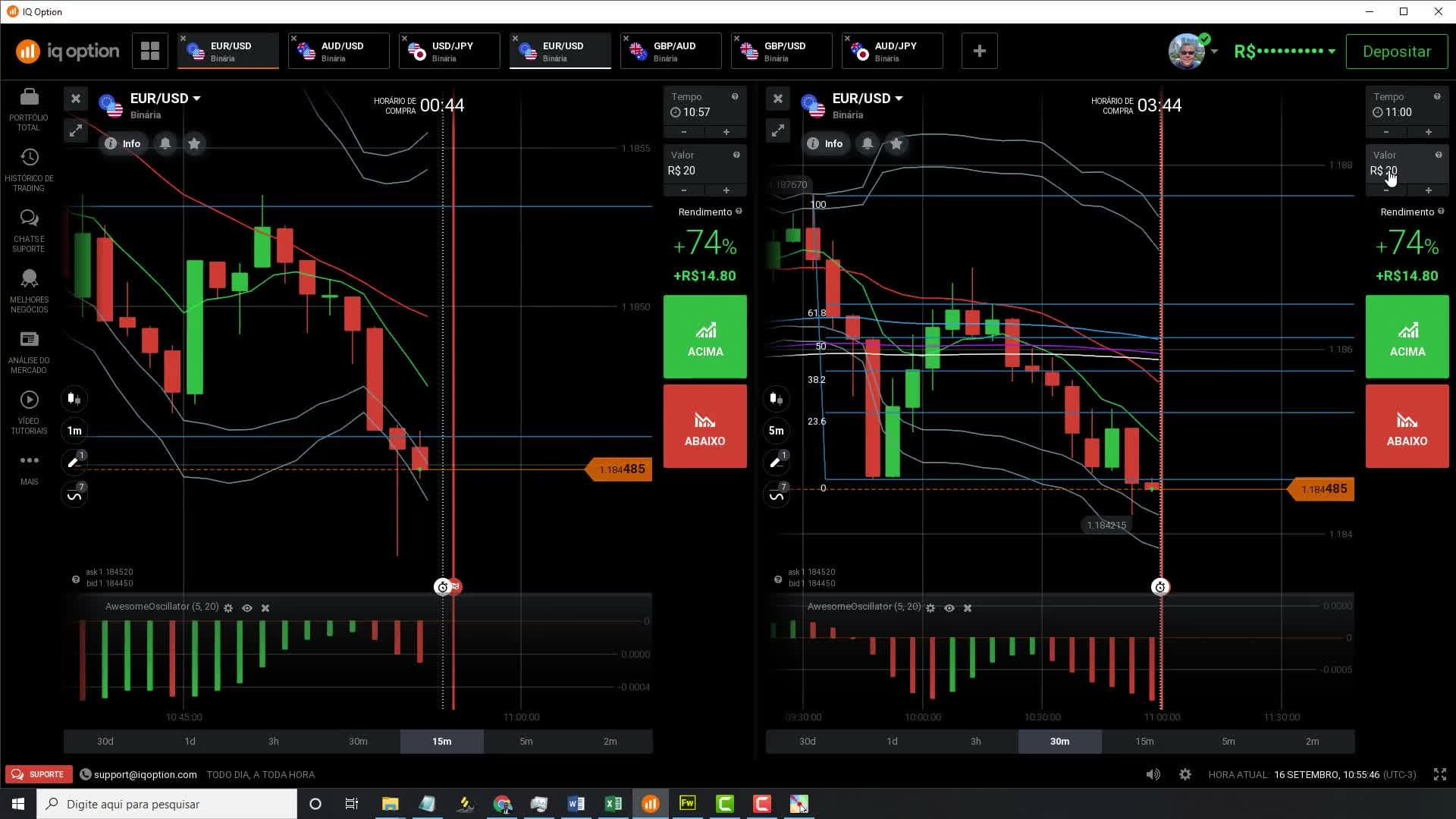Open the right chart price alert bell

868,143
